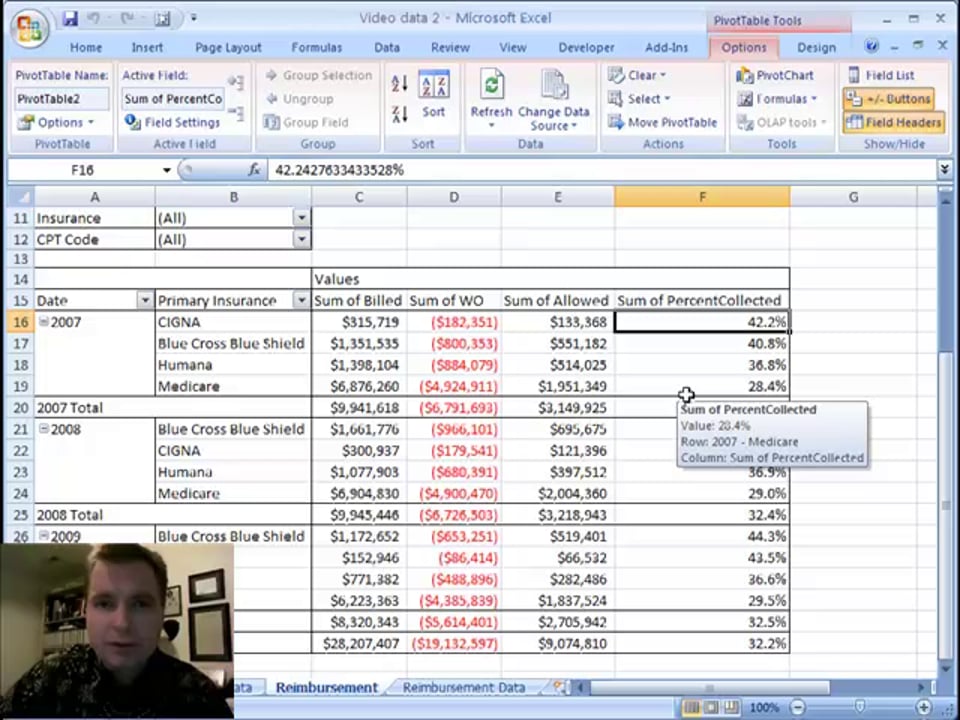This screenshot has width=960, height=720.
Task: Click the zoom slider handle
Action: pos(860,708)
